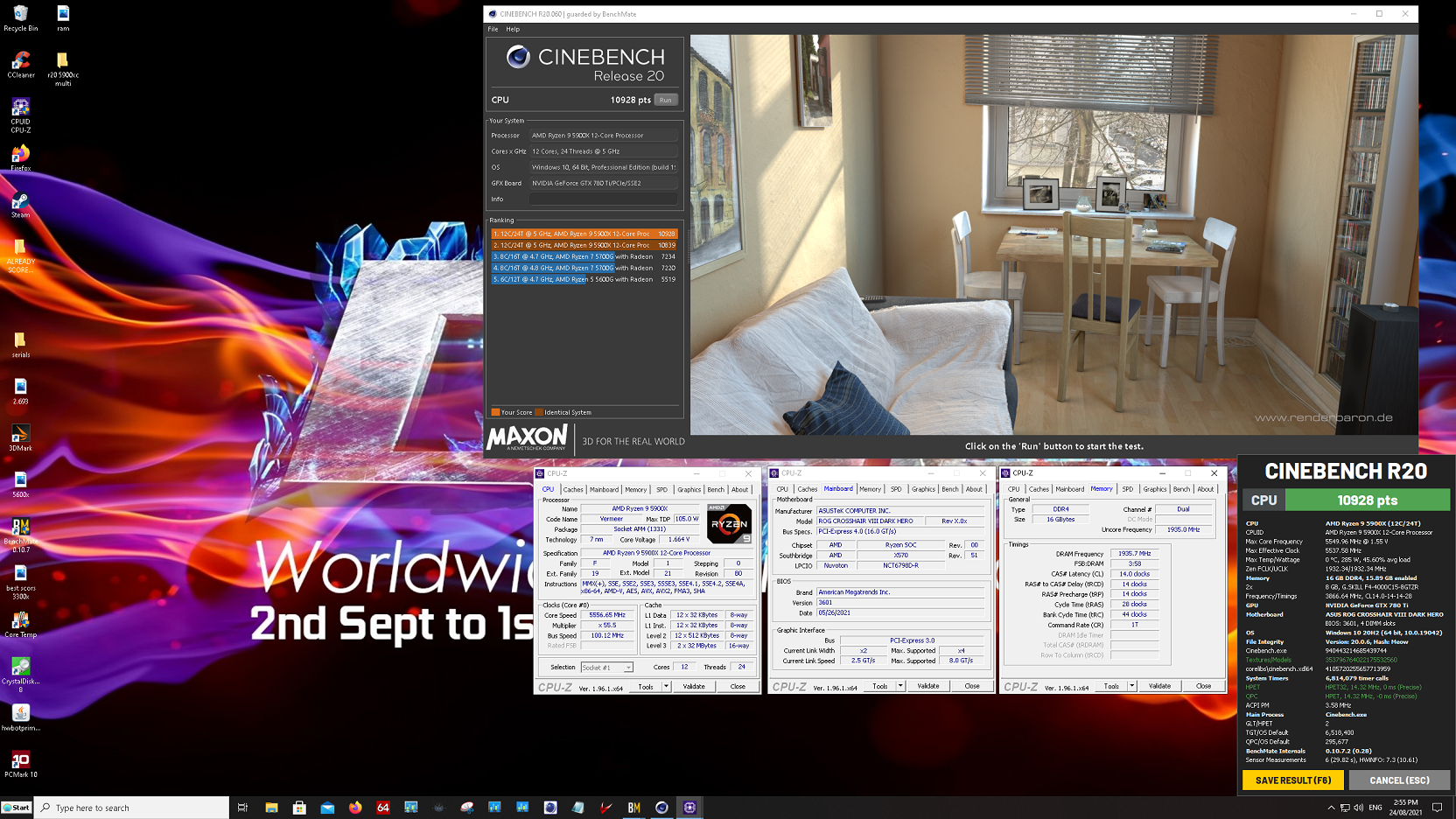Open the Recycle Bin desktop icon

[x=21, y=17]
